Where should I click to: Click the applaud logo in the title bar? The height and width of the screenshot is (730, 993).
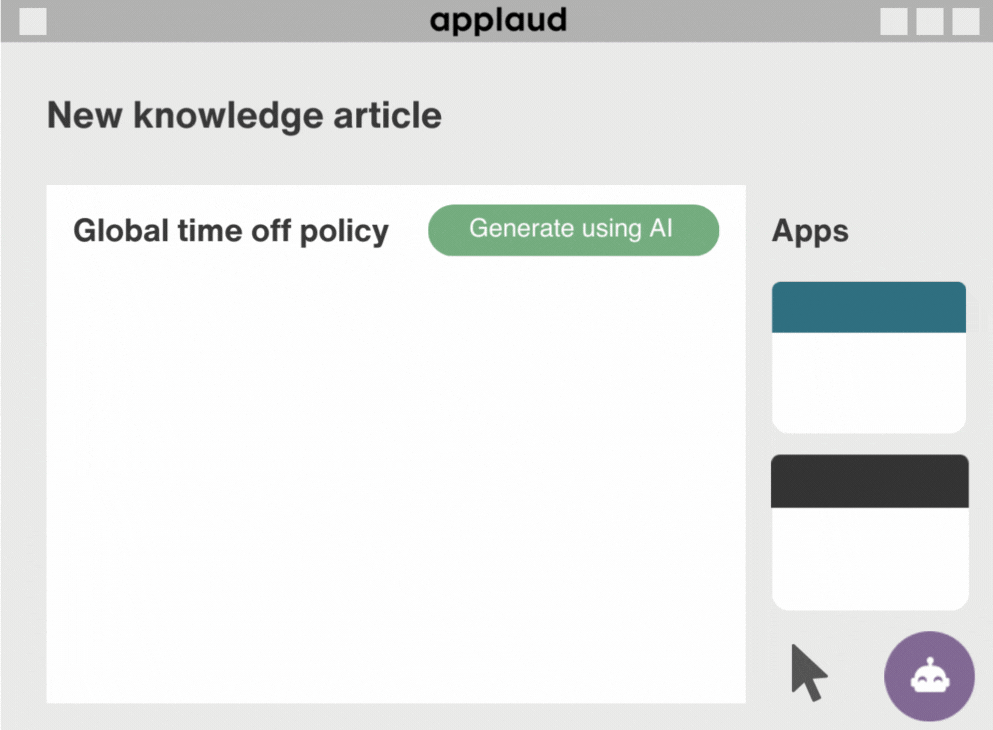coord(498,20)
